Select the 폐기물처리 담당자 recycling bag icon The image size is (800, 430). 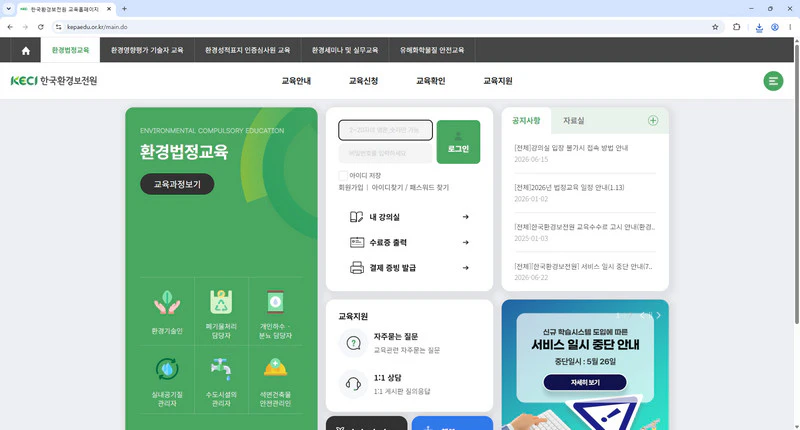pyautogui.click(x=221, y=302)
